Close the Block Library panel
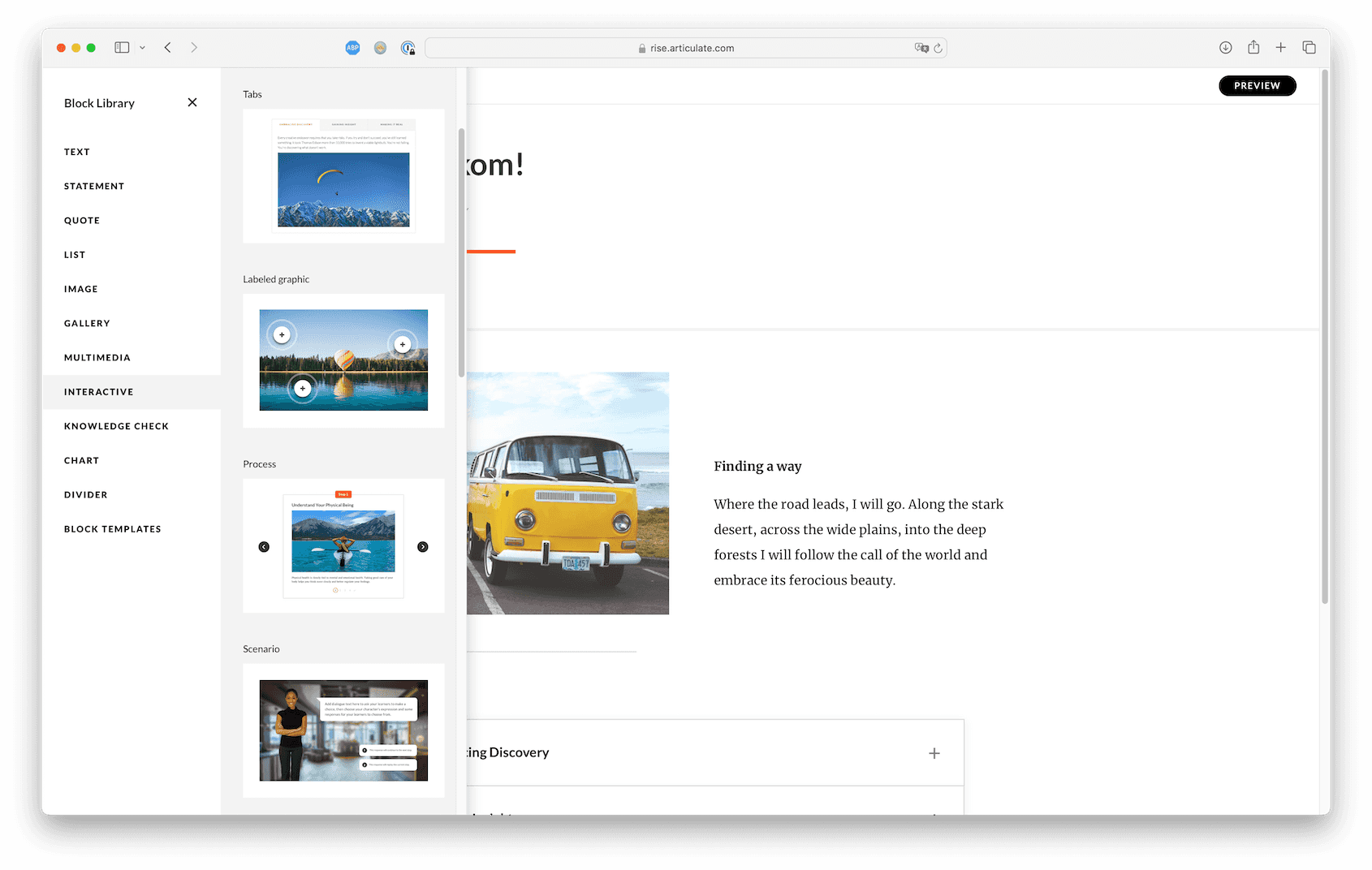Screen dimensions: 1372x870 point(192,102)
